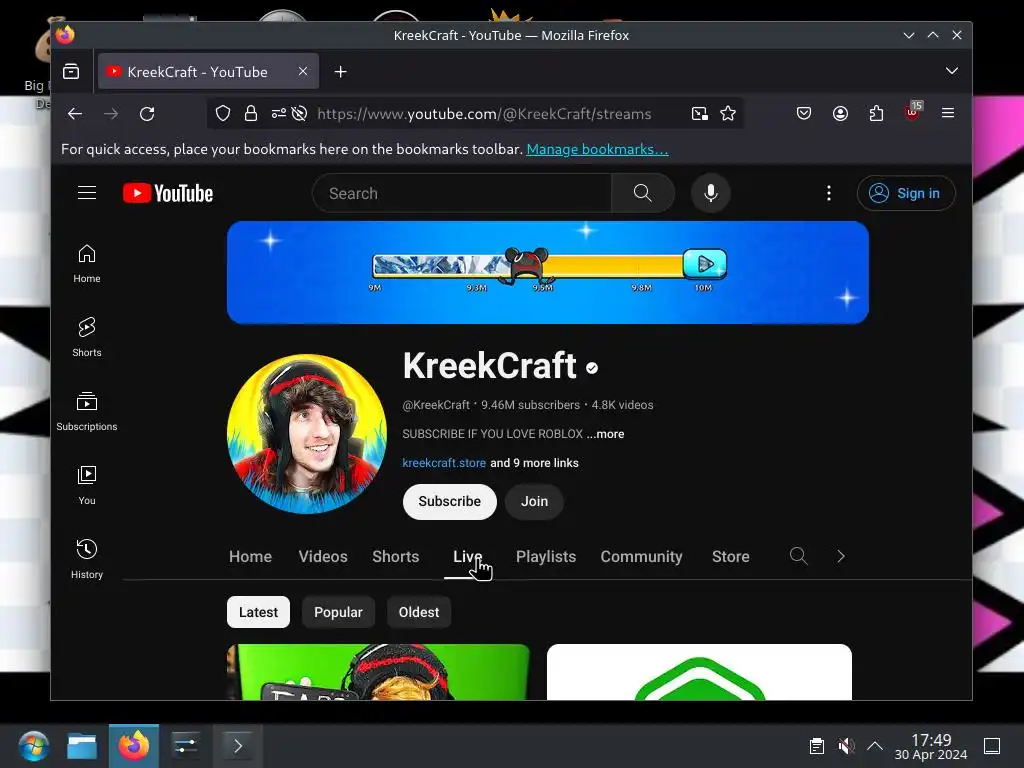Open the taskbar clock showing 17:49
The image size is (1024, 768).
tap(931, 746)
